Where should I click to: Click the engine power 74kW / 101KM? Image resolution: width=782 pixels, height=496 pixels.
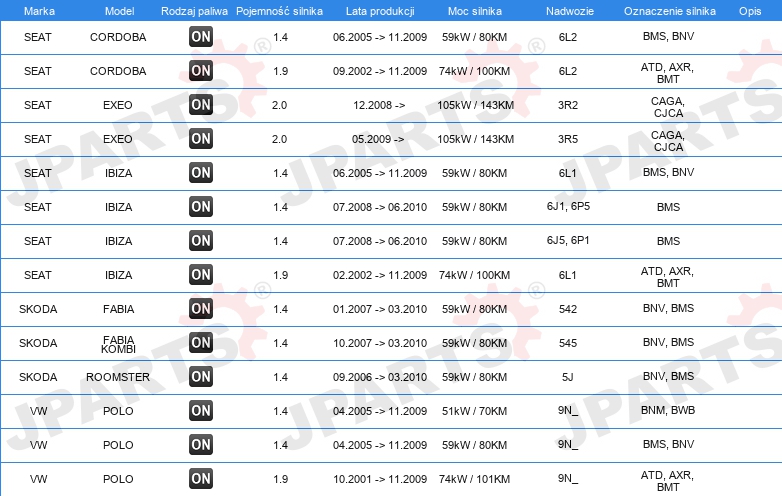474,479
